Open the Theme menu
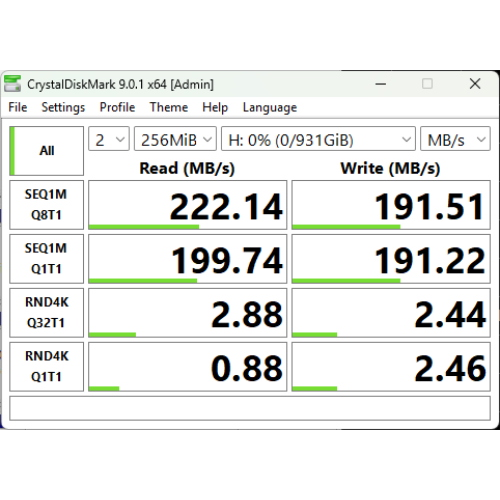The image size is (500, 500). (x=169, y=107)
